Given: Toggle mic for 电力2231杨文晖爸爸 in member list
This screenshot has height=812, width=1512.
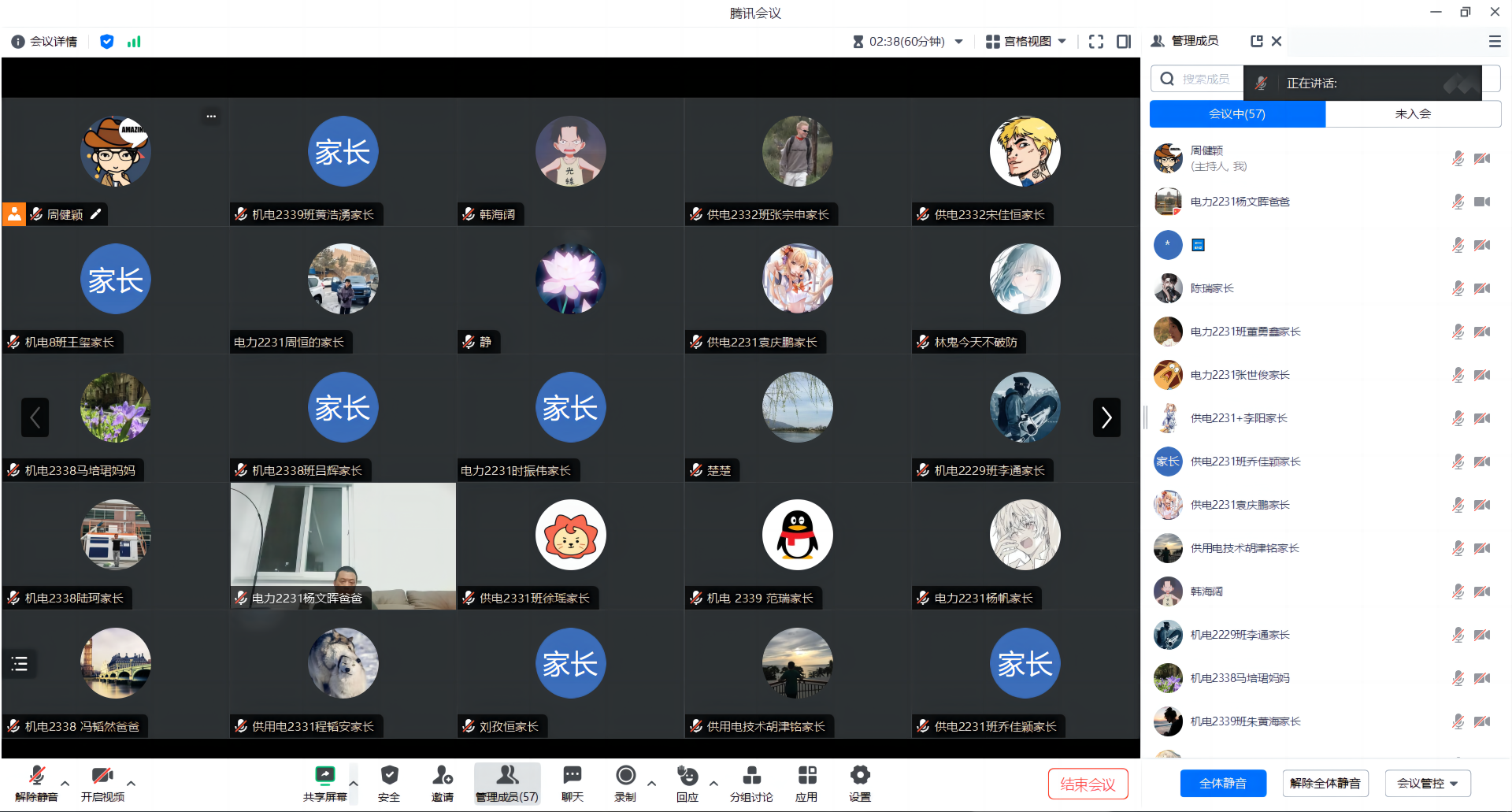Looking at the screenshot, I should click(1458, 202).
